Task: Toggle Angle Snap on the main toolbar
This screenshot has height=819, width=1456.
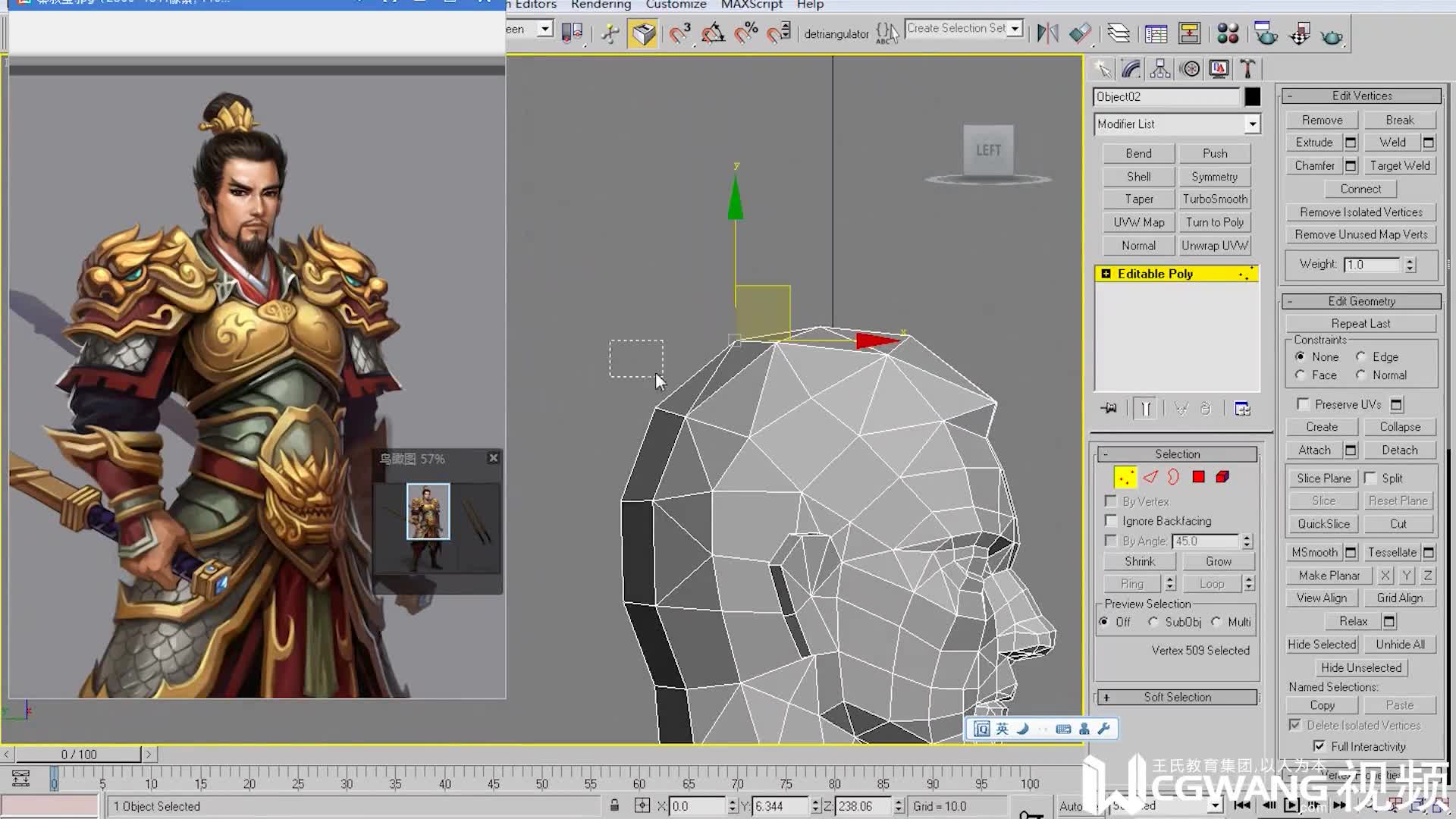Action: pos(713,33)
